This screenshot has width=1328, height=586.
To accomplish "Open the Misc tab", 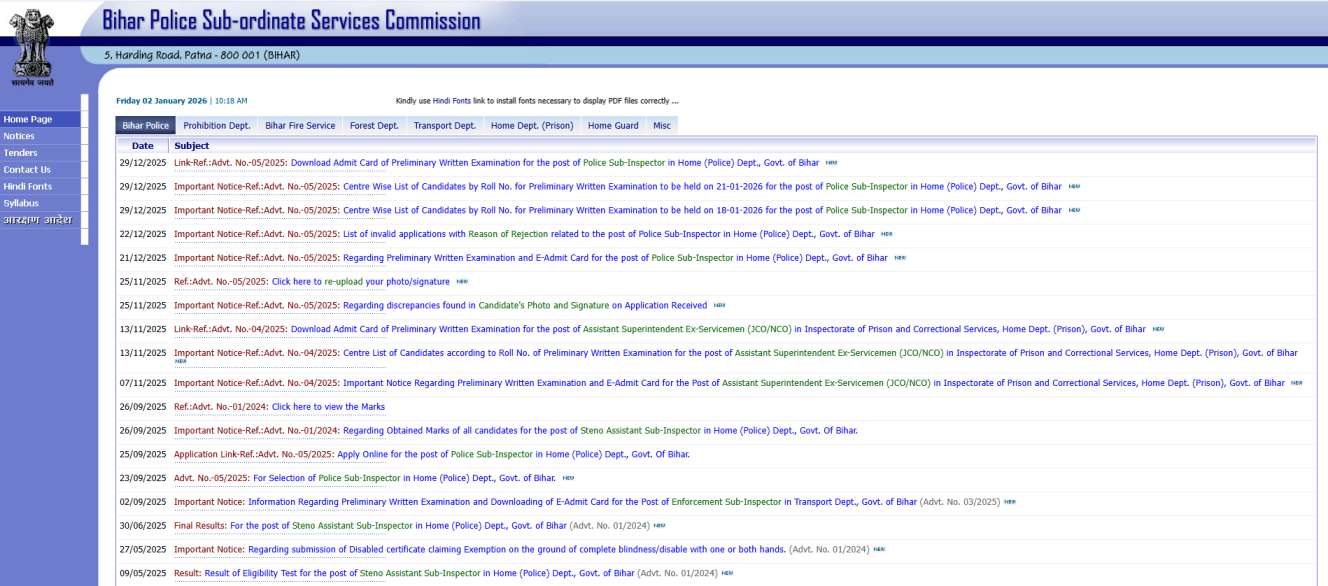I will pos(662,126).
